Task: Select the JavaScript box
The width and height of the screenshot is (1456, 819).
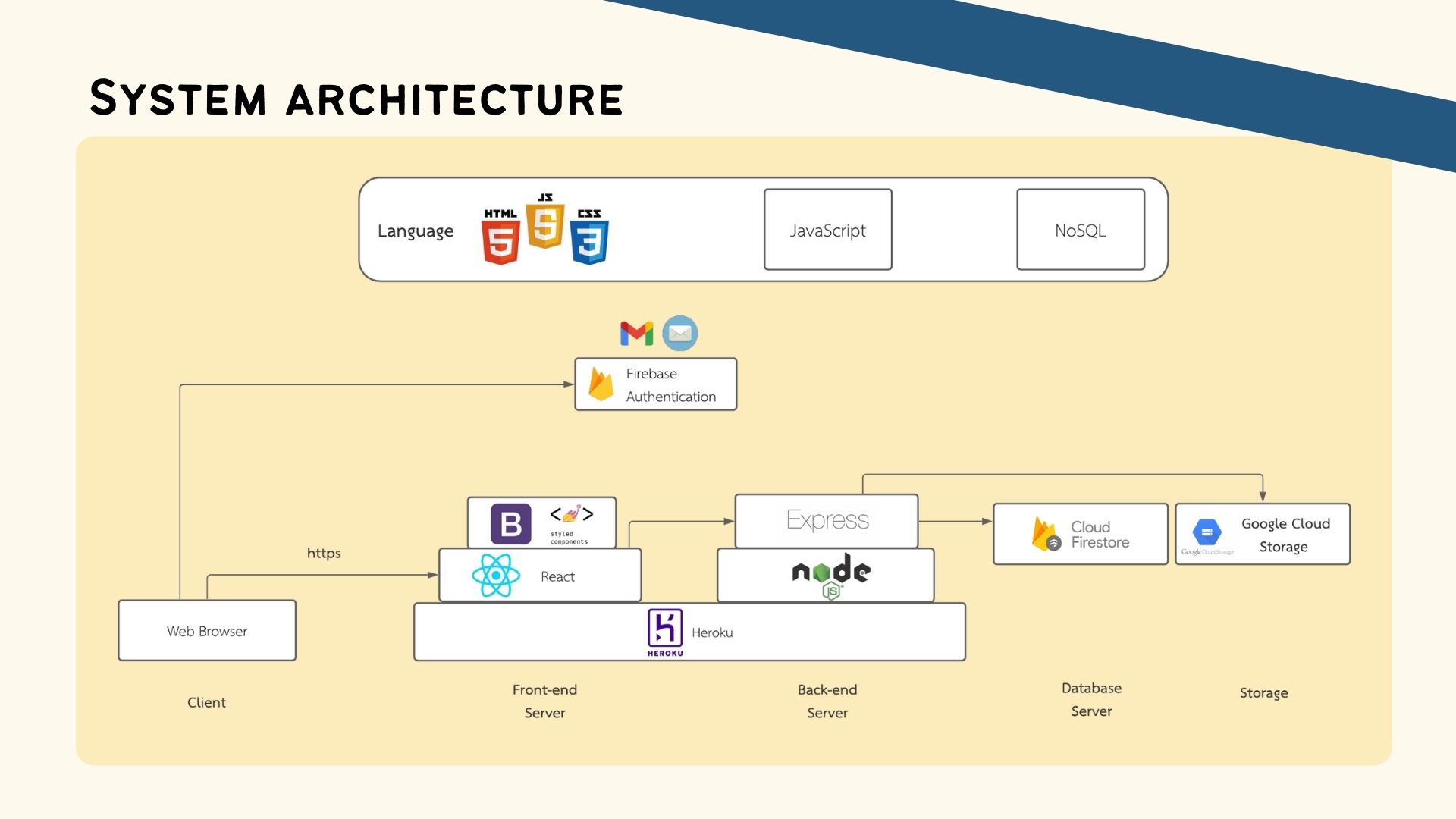Action: [828, 230]
